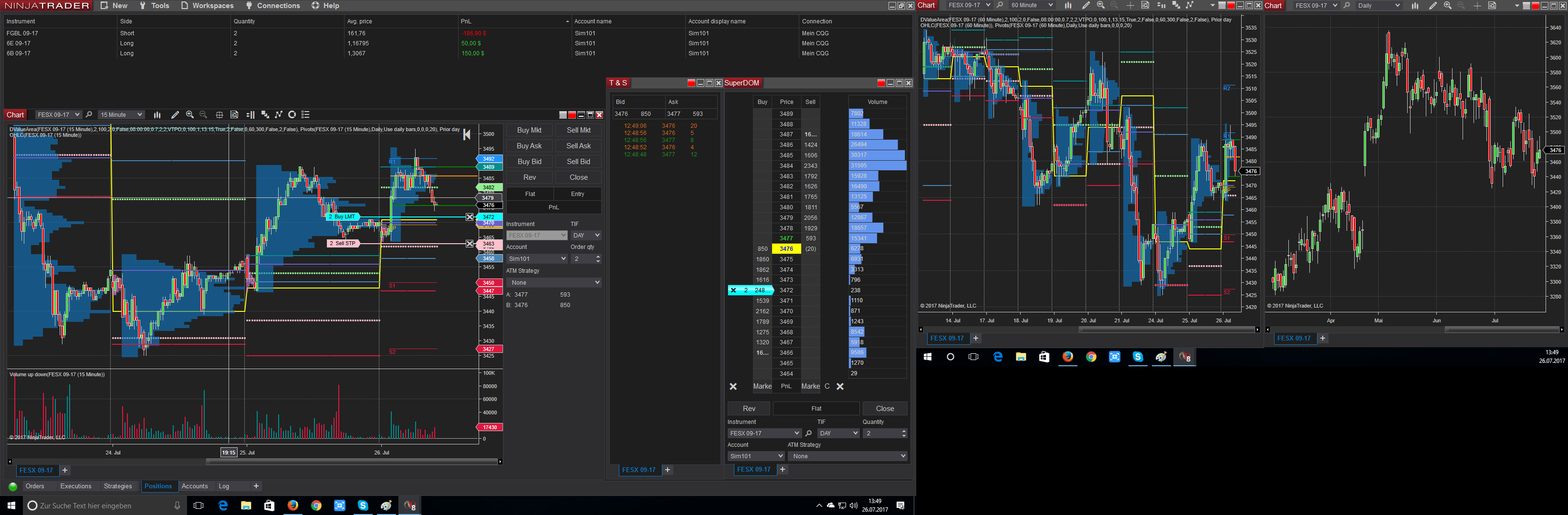Screen dimensions: 1568x515
Task: Cancel working order at 3472 in SuperDOM
Action: (733, 290)
